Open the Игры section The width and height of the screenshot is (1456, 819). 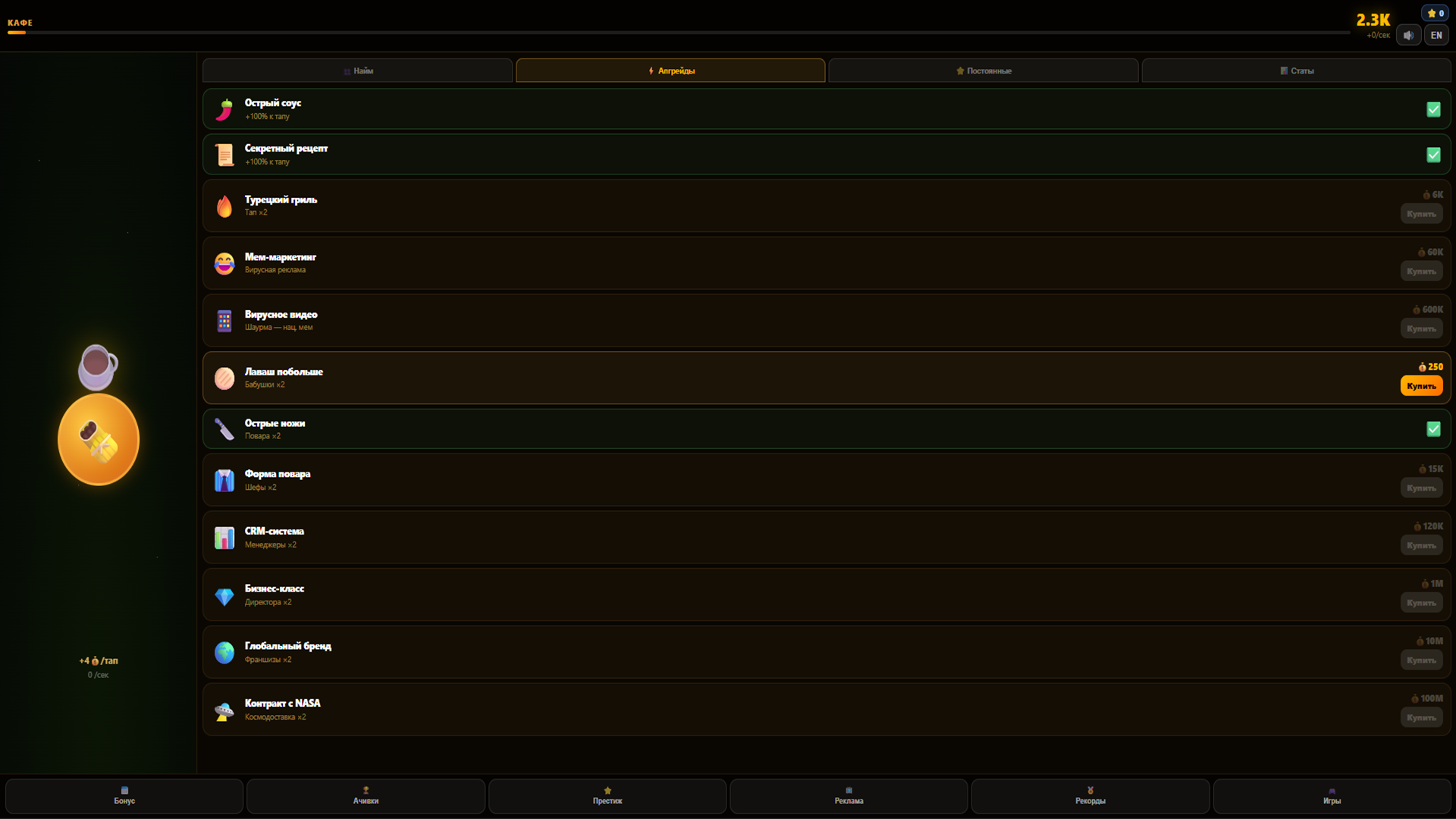tap(1332, 795)
